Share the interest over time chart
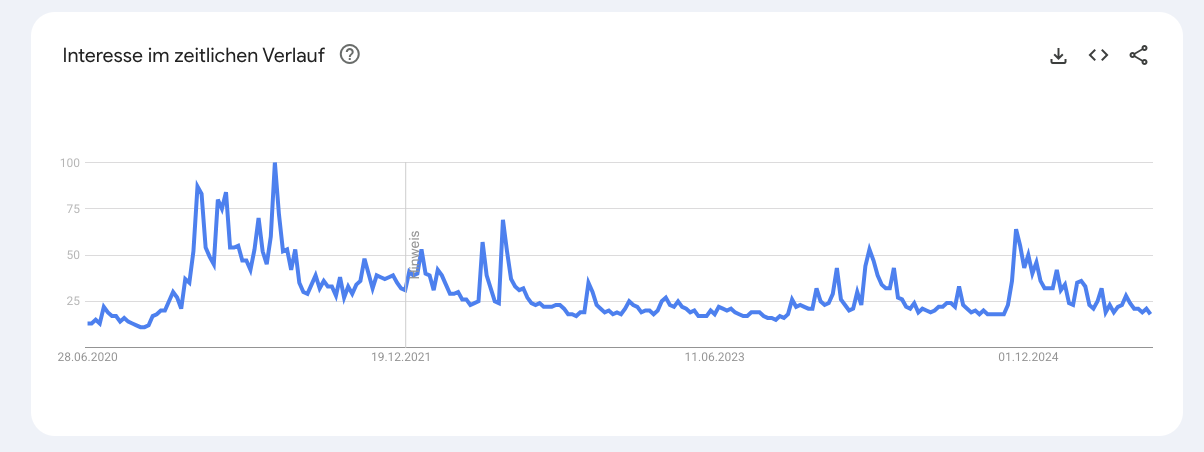 (1138, 55)
